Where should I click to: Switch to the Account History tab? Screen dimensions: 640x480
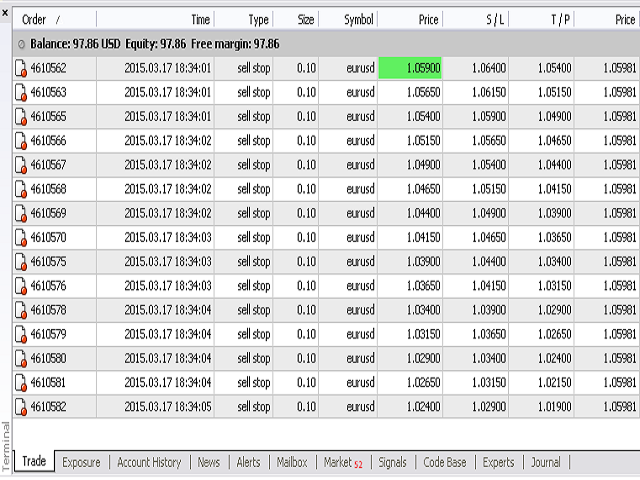(149, 462)
